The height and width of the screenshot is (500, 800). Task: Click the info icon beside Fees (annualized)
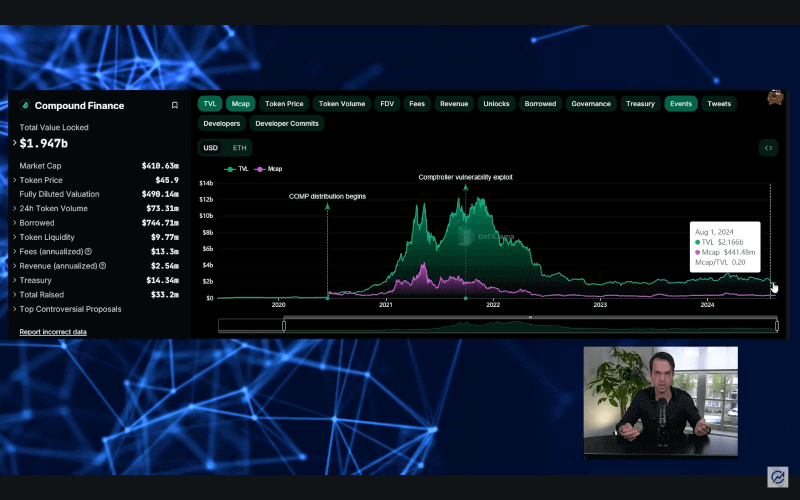(88, 251)
